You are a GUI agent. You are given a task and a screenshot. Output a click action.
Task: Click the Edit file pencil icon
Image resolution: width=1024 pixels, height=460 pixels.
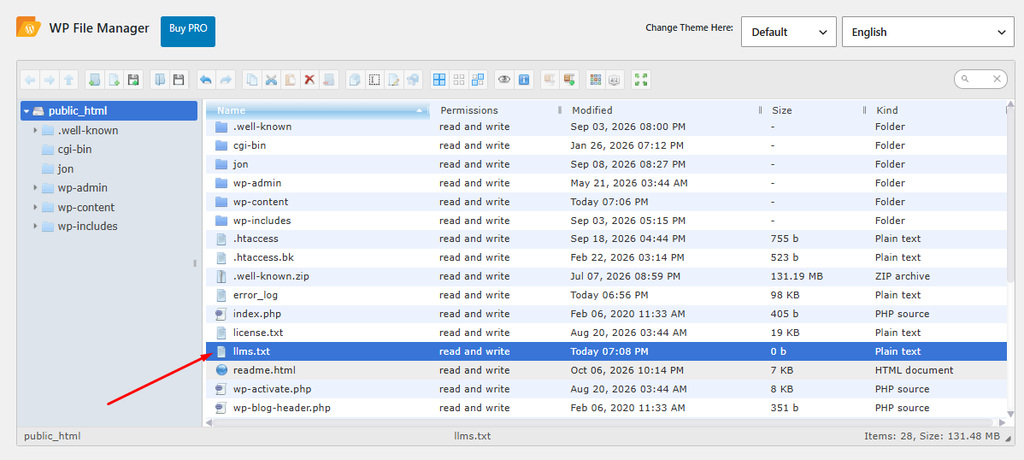[x=394, y=80]
